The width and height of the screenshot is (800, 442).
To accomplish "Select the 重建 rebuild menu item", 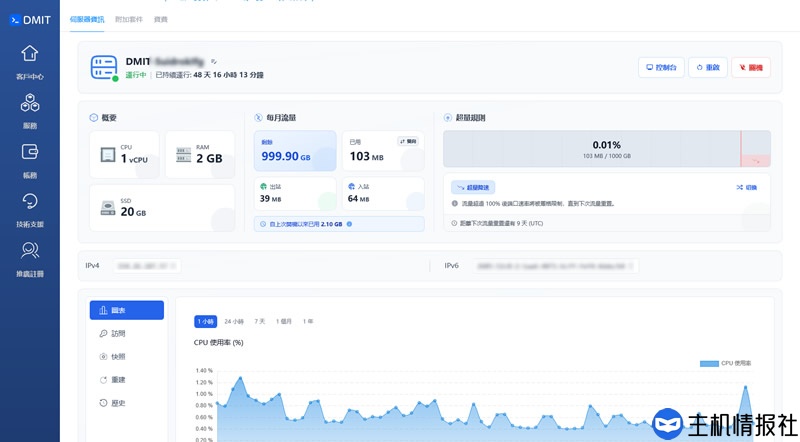I will 127,380.
